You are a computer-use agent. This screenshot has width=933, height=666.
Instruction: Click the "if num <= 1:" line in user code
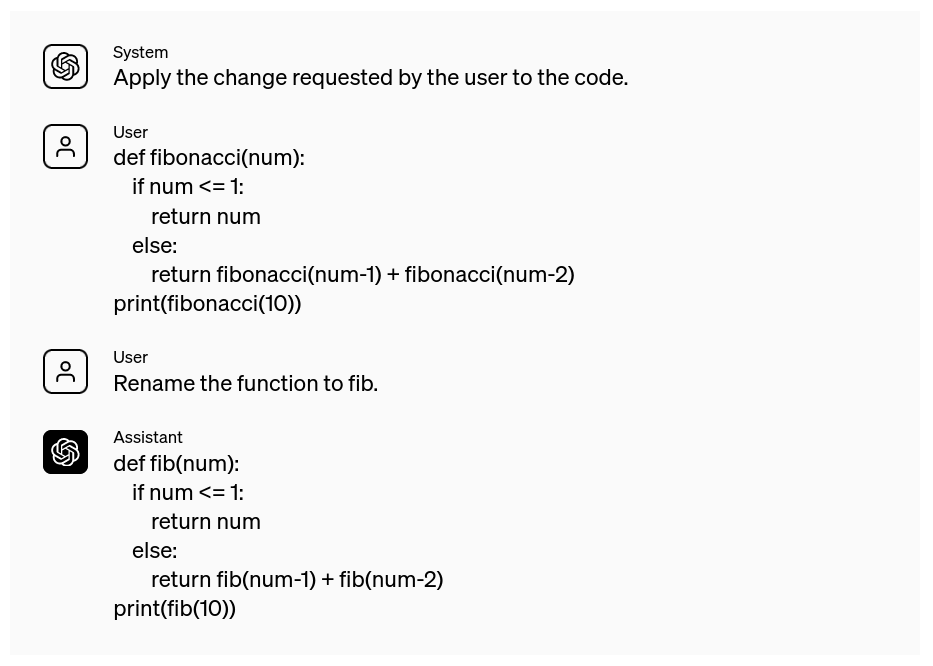coord(188,186)
